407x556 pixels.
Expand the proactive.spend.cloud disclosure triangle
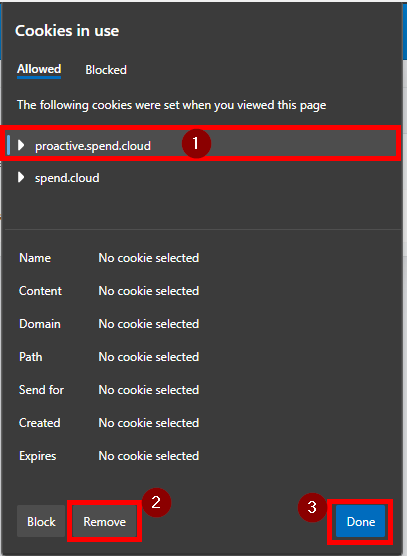[x=21, y=145]
